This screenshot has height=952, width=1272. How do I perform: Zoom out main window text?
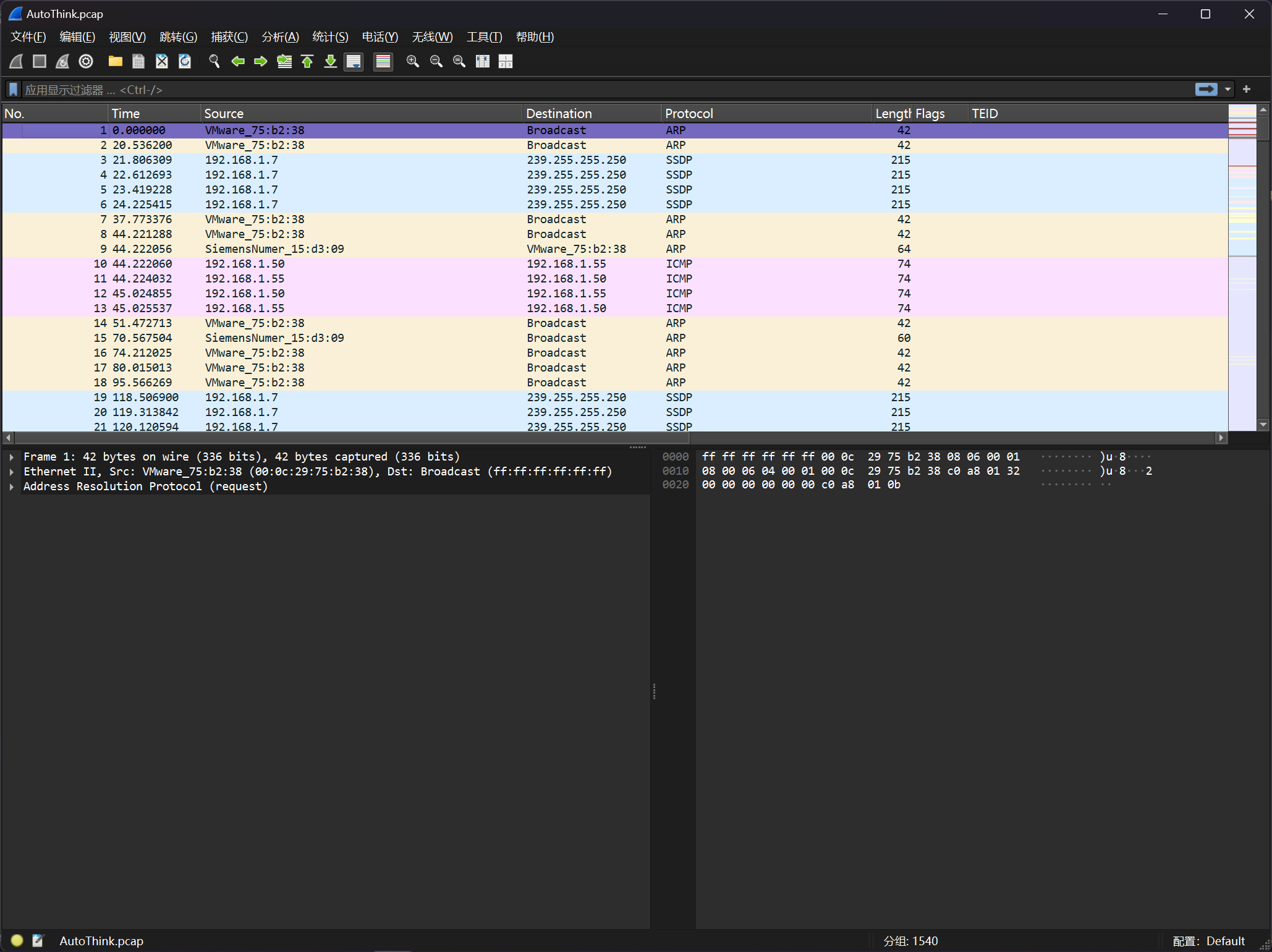(x=436, y=61)
